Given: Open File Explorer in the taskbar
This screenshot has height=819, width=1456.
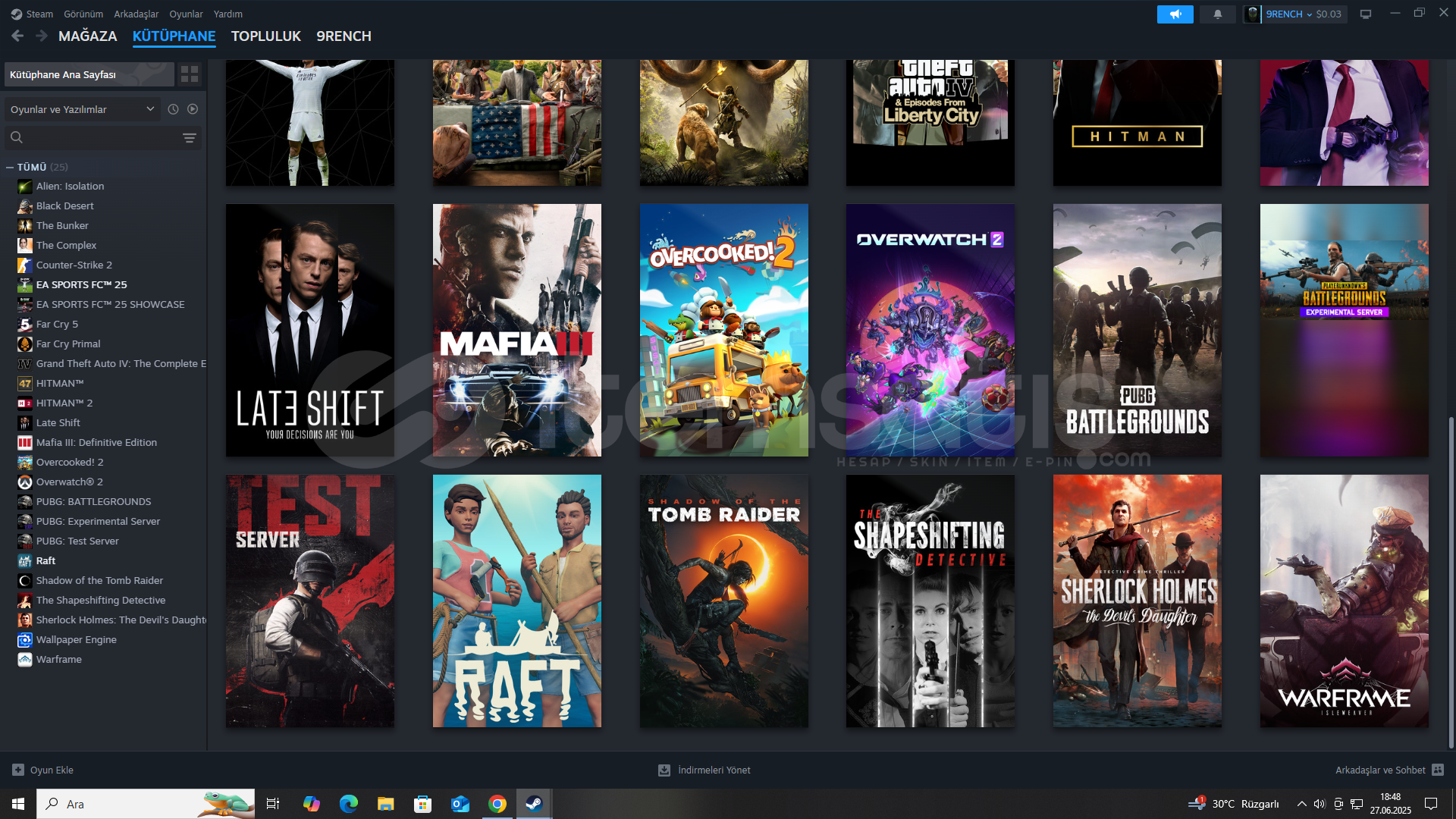Looking at the screenshot, I should 386,804.
